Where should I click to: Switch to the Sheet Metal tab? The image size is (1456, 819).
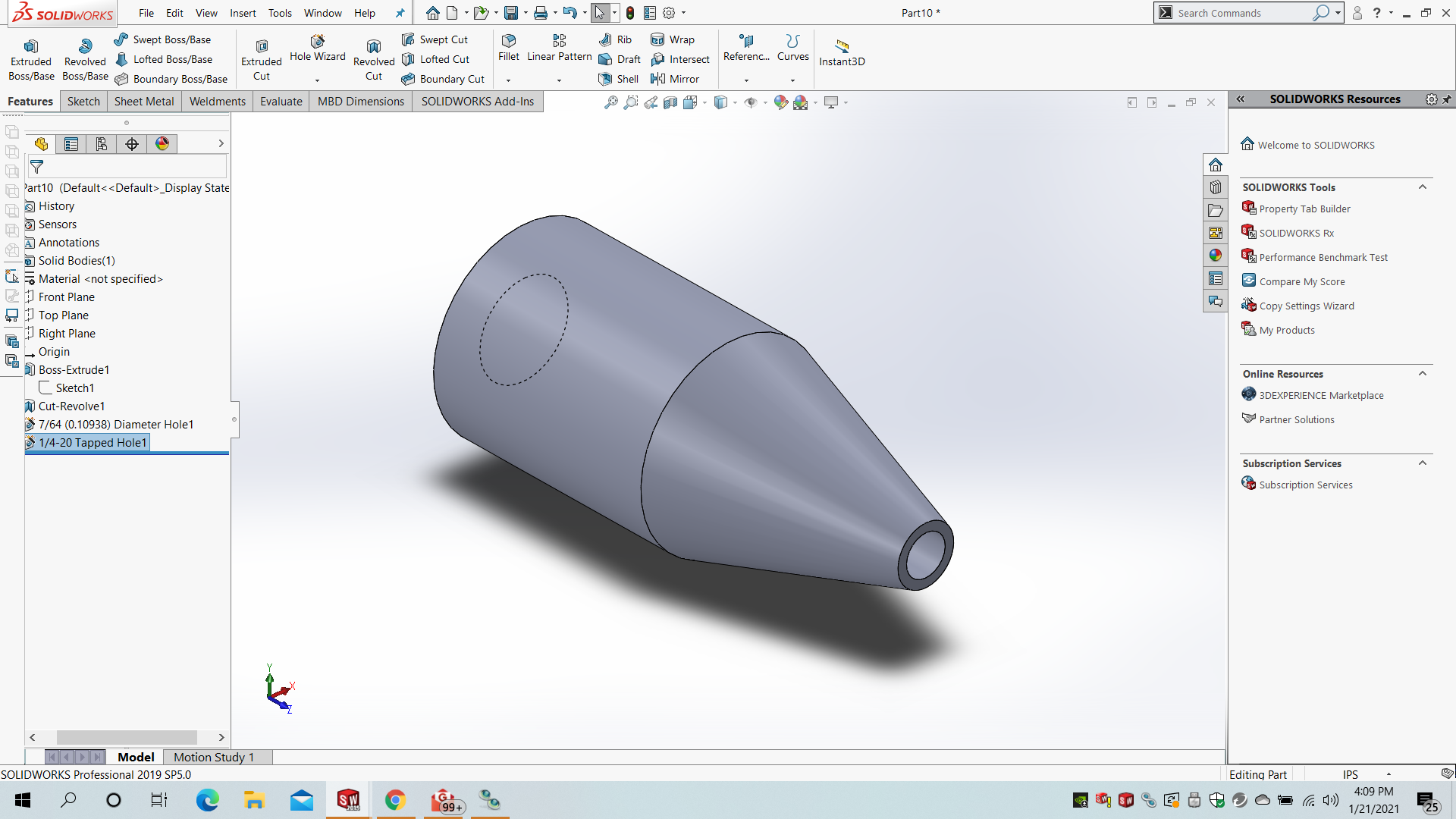pyautogui.click(x=144, y=102)
